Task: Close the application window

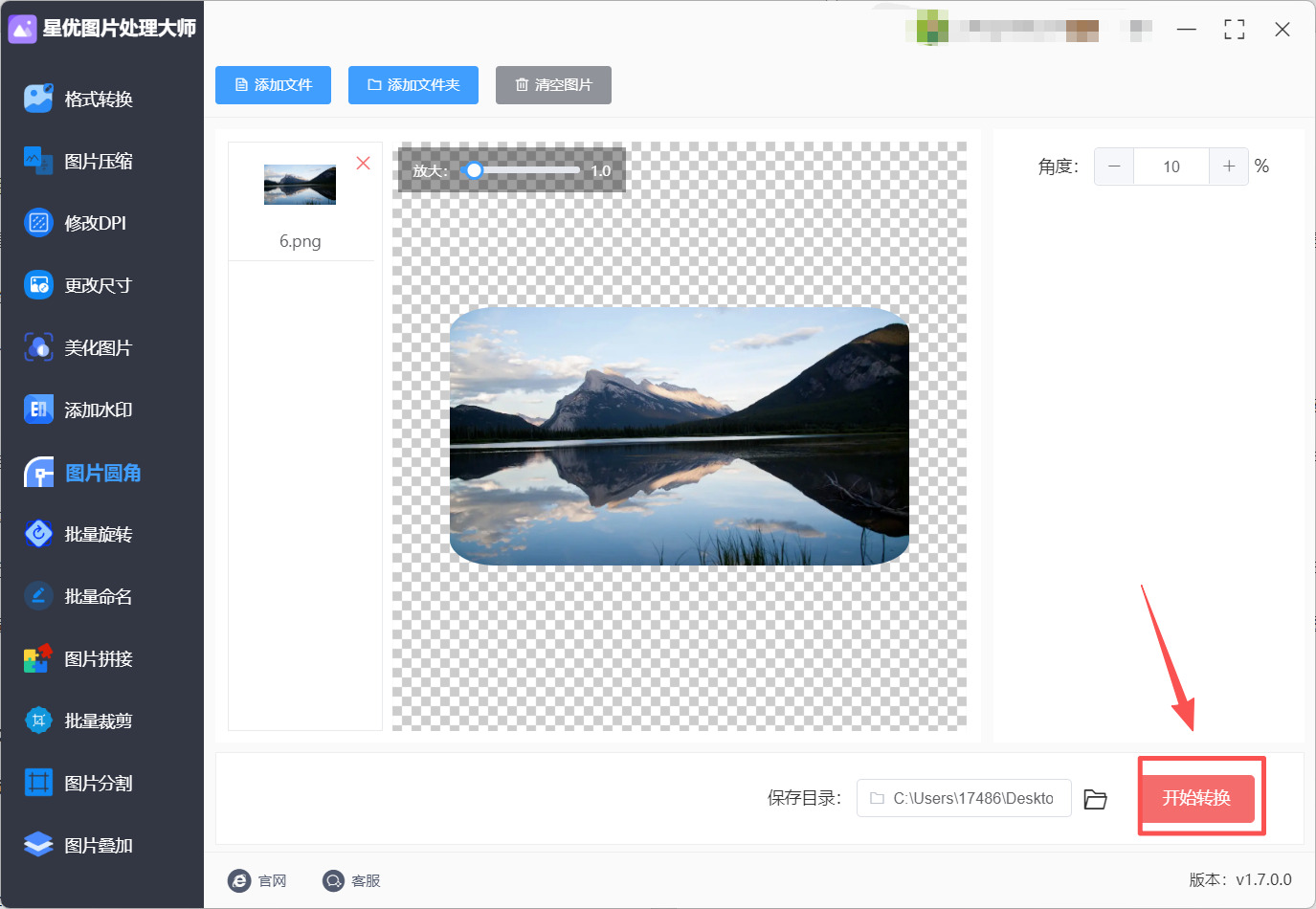Action: (1283, 30)
